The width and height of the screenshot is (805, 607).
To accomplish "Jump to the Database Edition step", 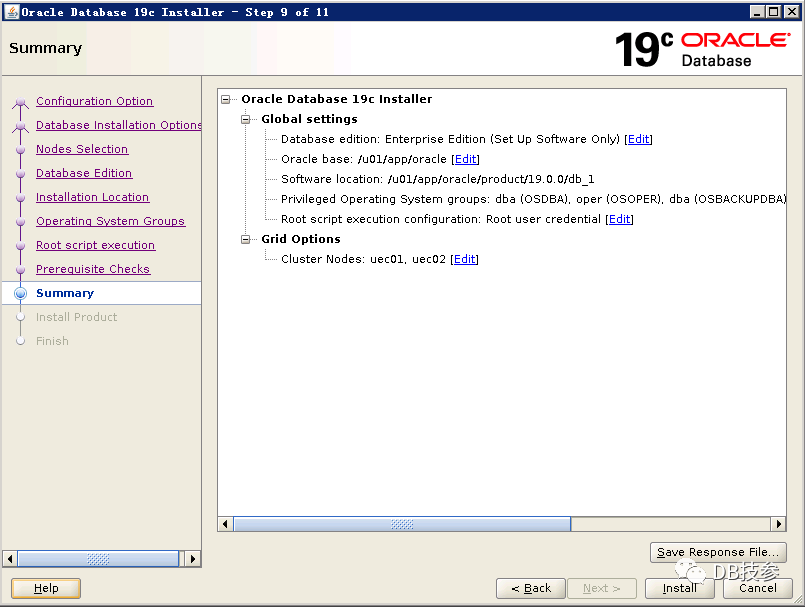I will point(84,173).
